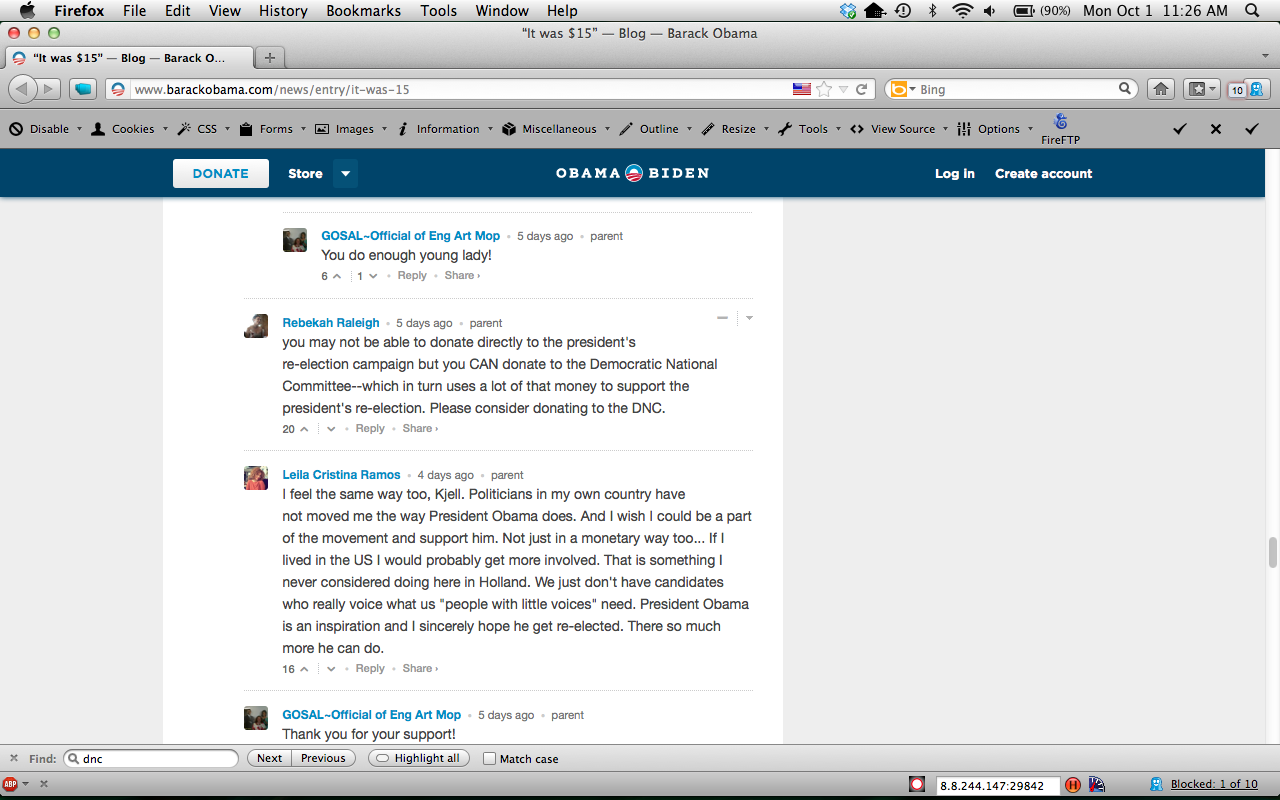The image size is (1280, 800).
Task: Open the CSS dropdown menu
Action: (x=203, y=129)
